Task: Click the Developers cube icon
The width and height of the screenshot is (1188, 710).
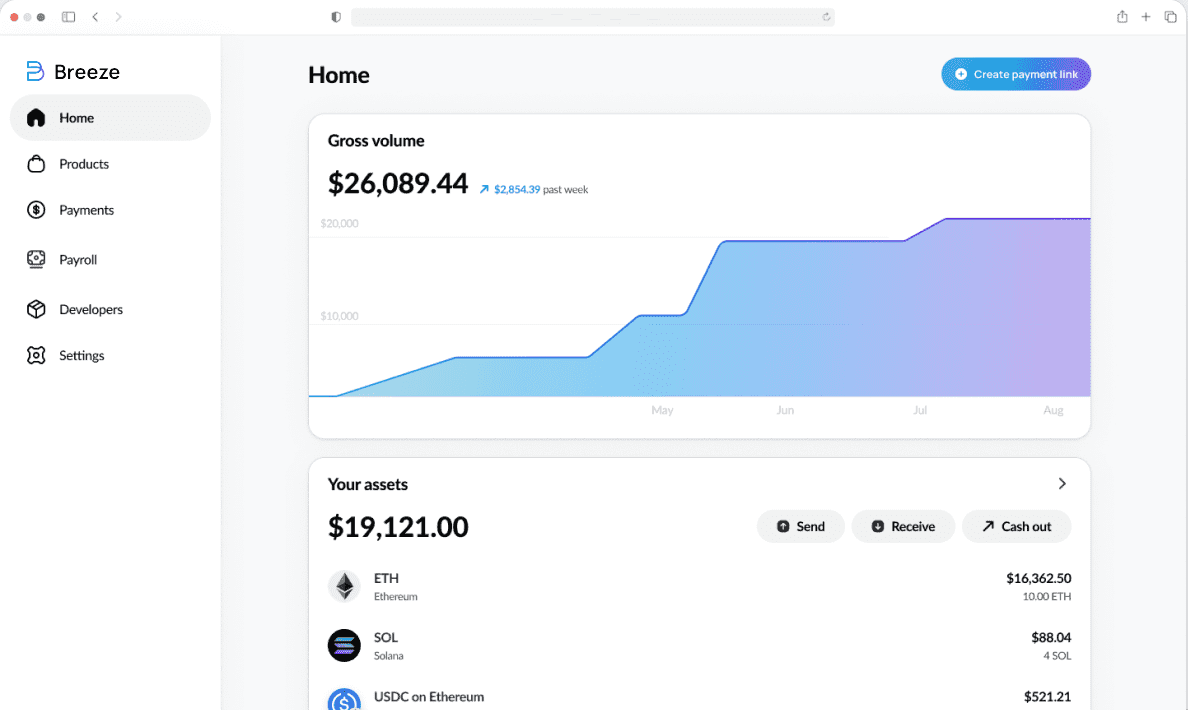Action: (36, 309)
